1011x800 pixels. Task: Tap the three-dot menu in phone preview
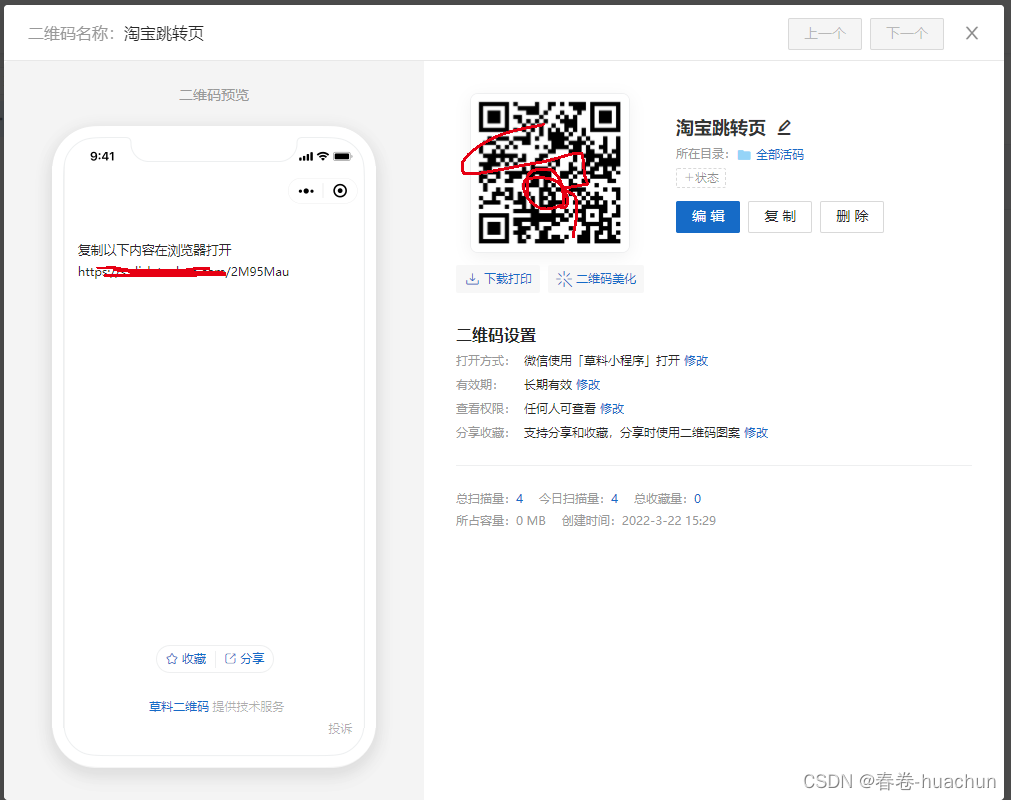pyautogui.click(x=306, y=191)
